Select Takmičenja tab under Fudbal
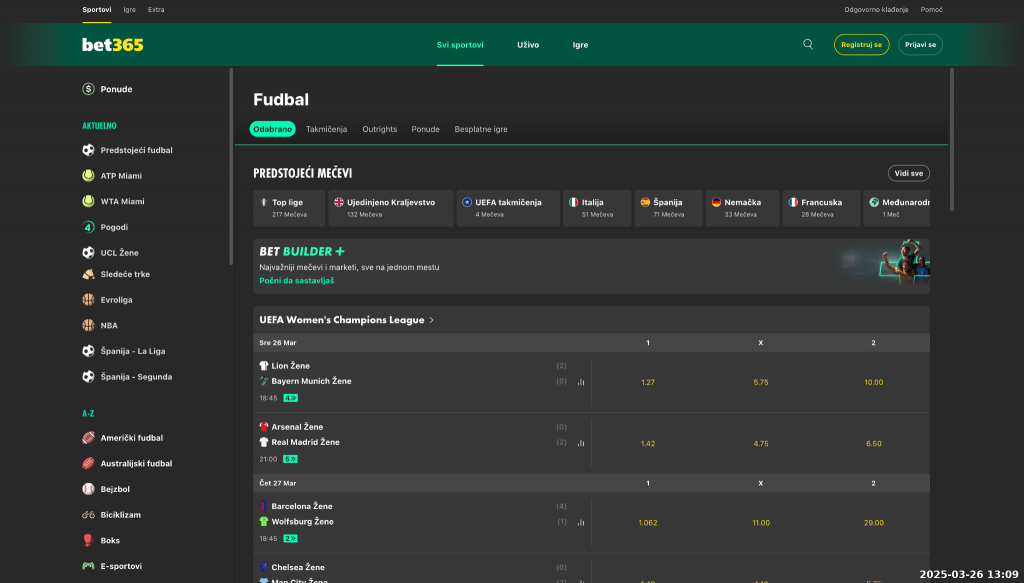The height and width of the screenshot is (583, 1024). 327,129
